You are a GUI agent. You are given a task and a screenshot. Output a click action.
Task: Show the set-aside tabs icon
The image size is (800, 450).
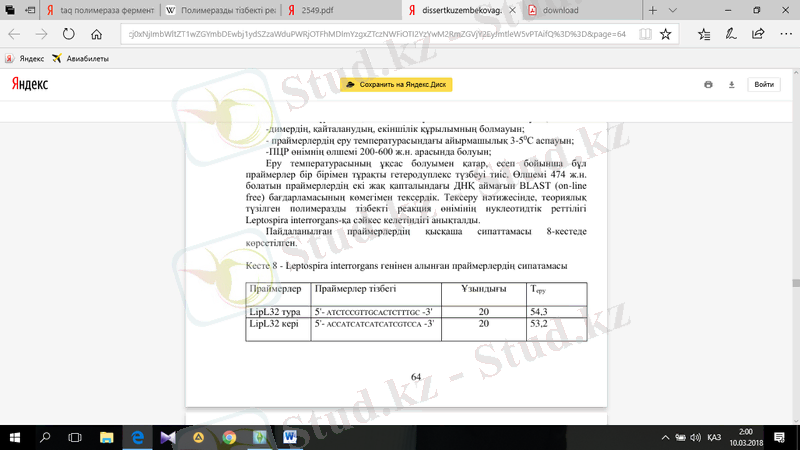[x=10, y=10]
